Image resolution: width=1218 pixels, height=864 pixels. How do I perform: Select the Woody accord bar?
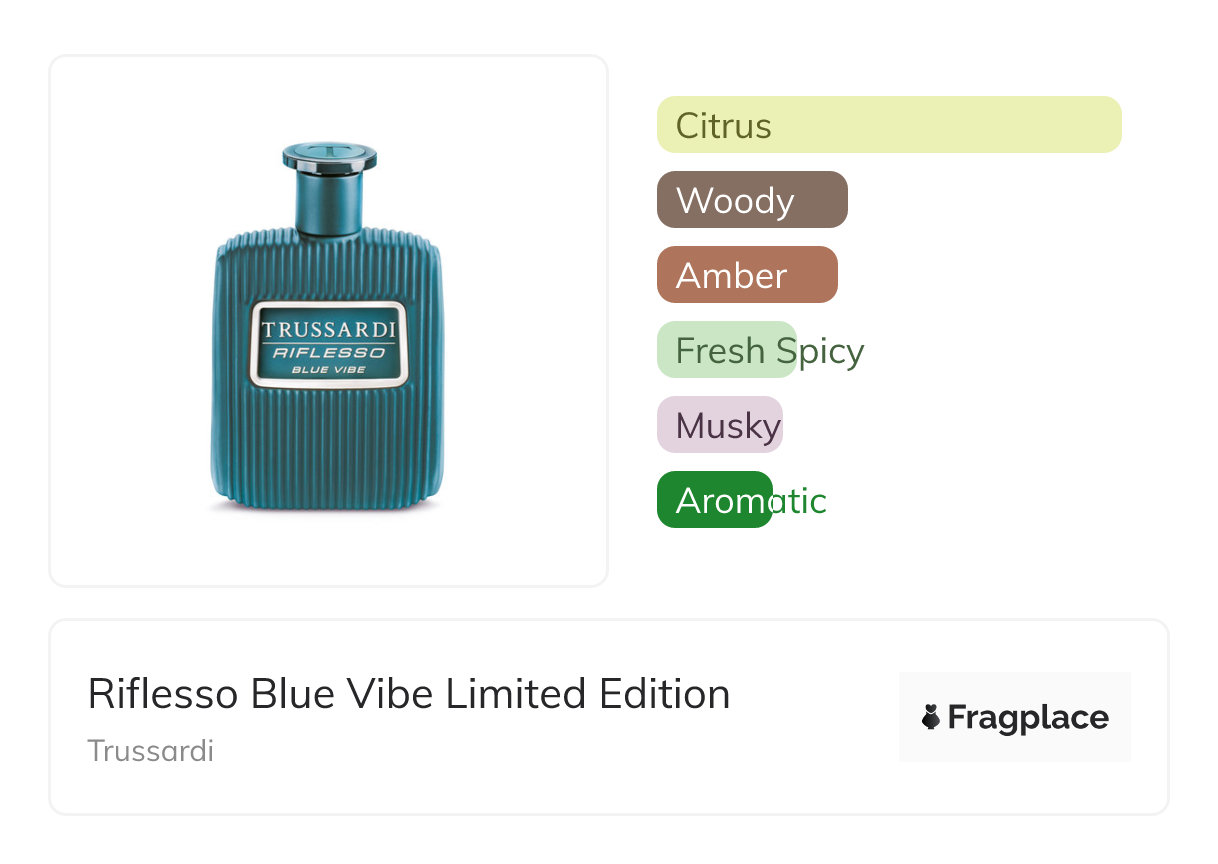click(752, 200)
